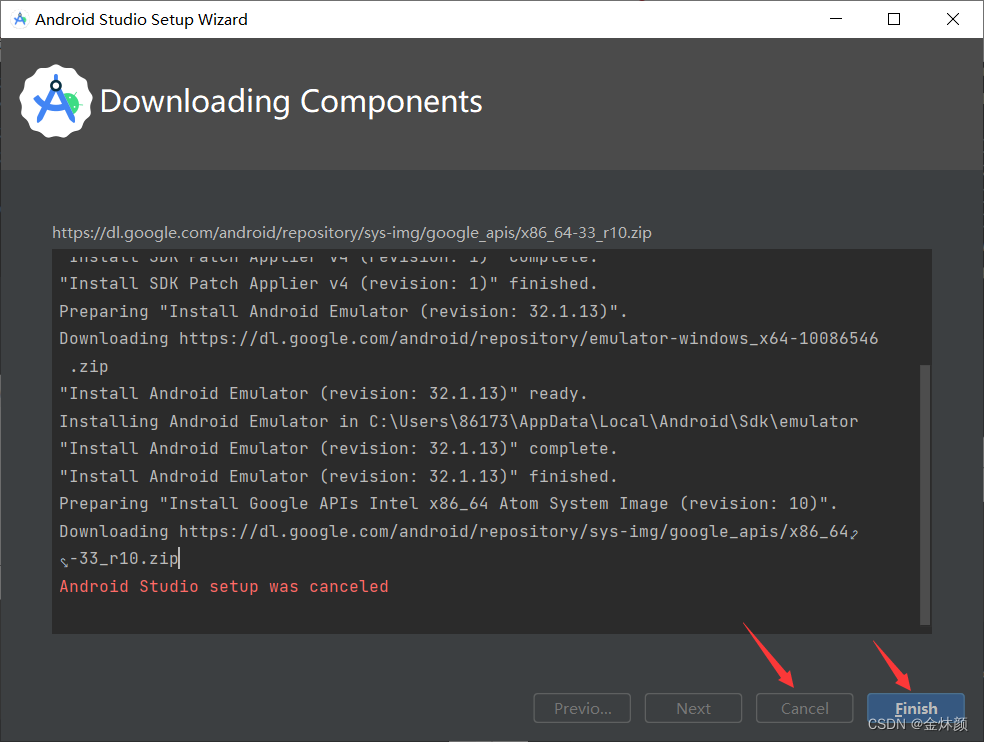Click 'Preparing "Install Android Emulator' line
This screenshot has width=984, height=742.
click(x=343, y=311)
